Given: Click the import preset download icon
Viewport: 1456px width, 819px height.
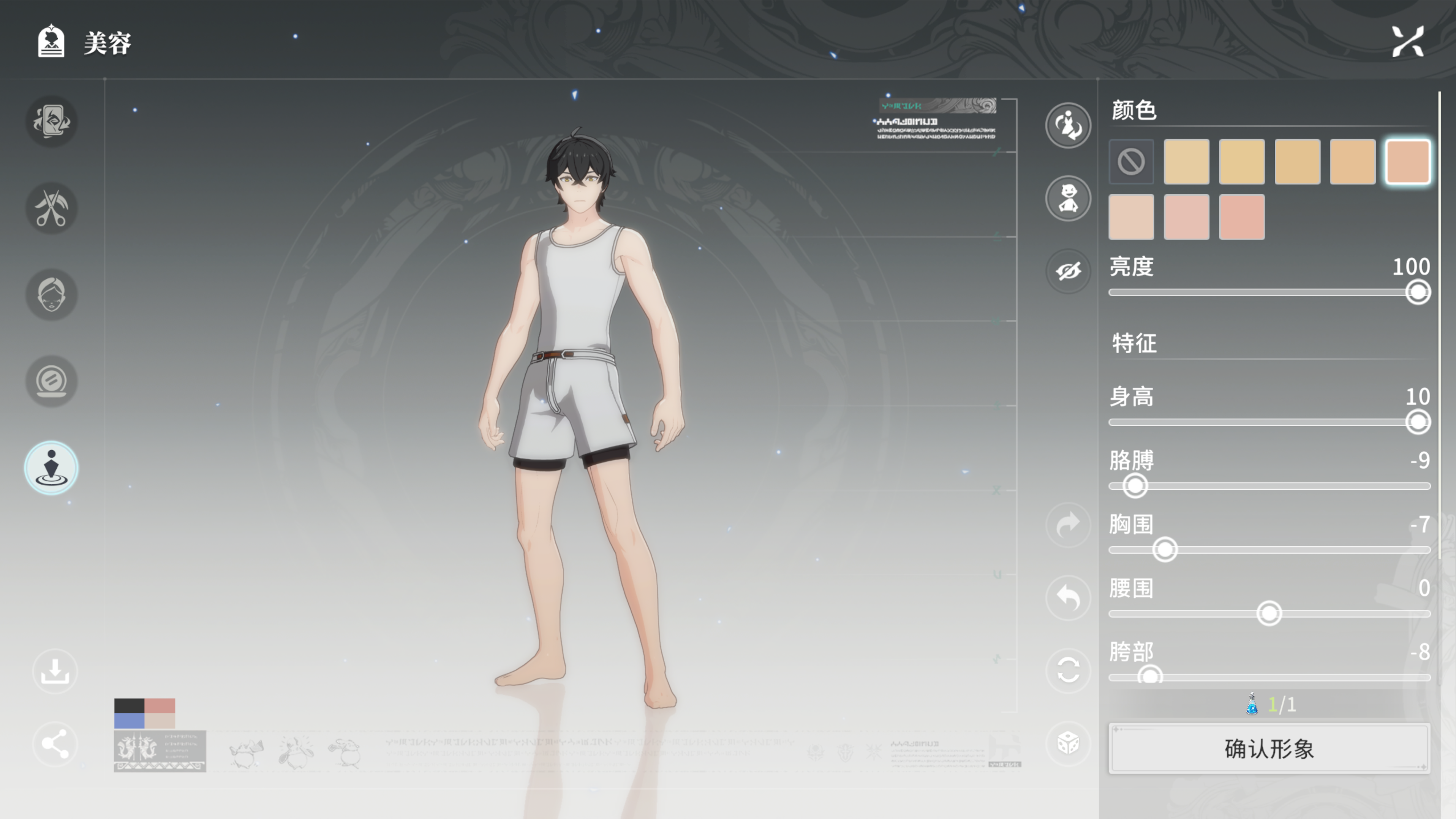Looking at the screenshot, I should (x=55, y=672).
